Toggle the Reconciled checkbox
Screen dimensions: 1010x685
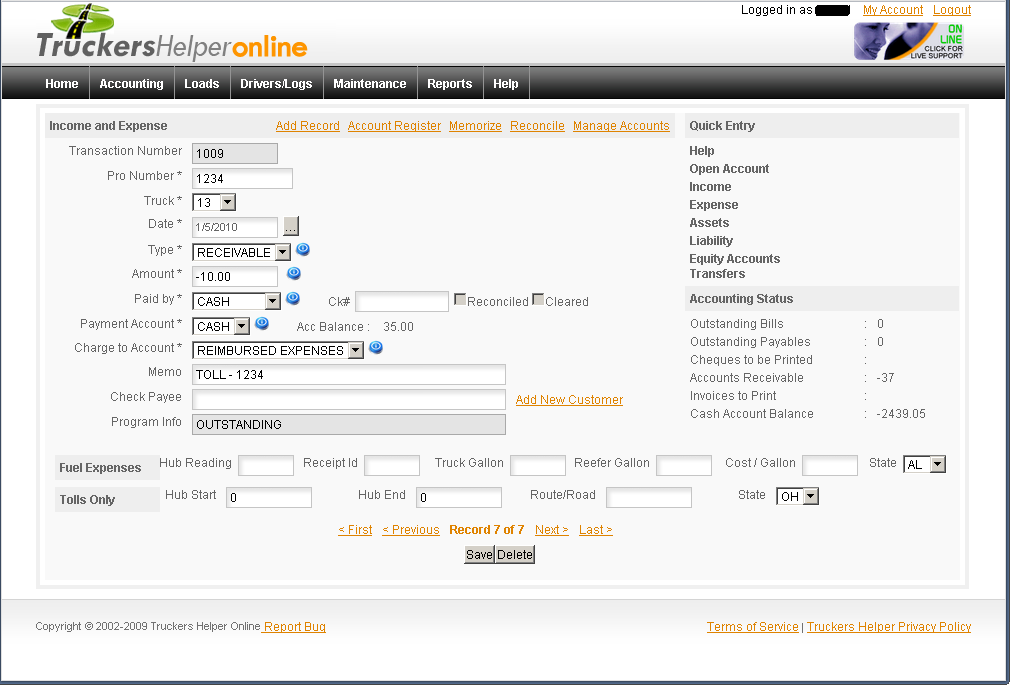pos(460,300)
